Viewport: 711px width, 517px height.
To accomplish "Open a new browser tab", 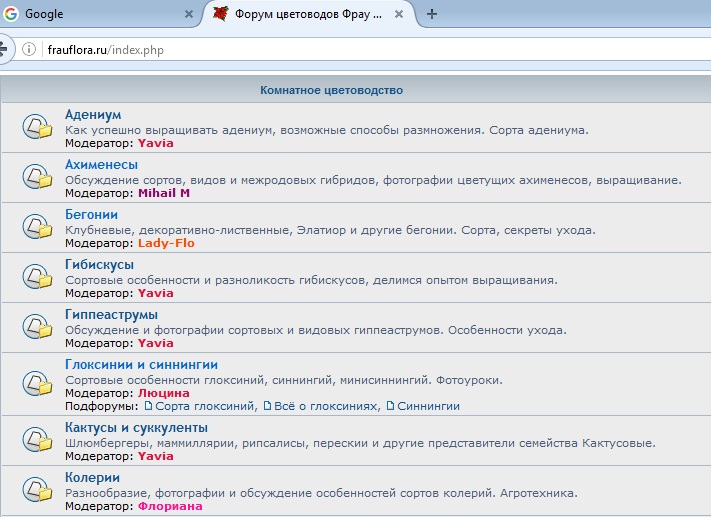I will [x=432, y=14].
